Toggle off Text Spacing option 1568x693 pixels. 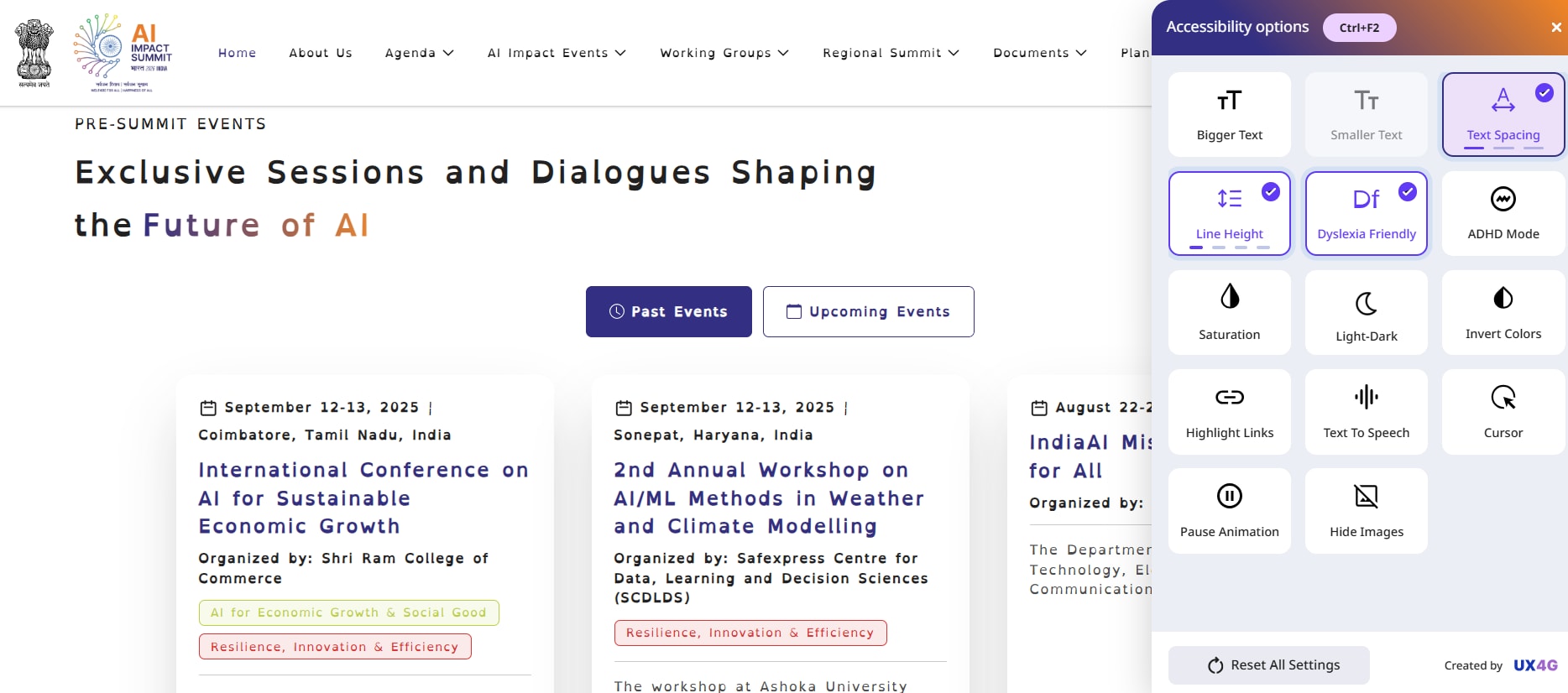click(x=1503, y=114)
